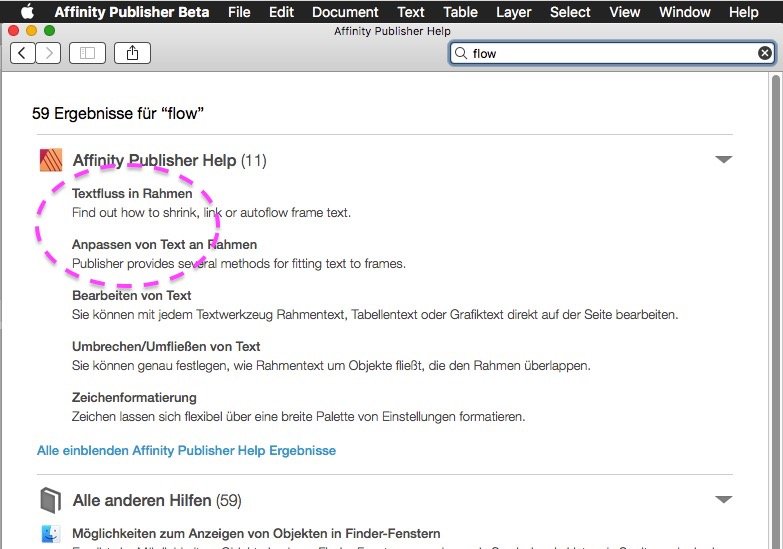Click the Finder icon beside Möglichkeiten result
This screenshot has width=783, height=549.
coord(50,534)
